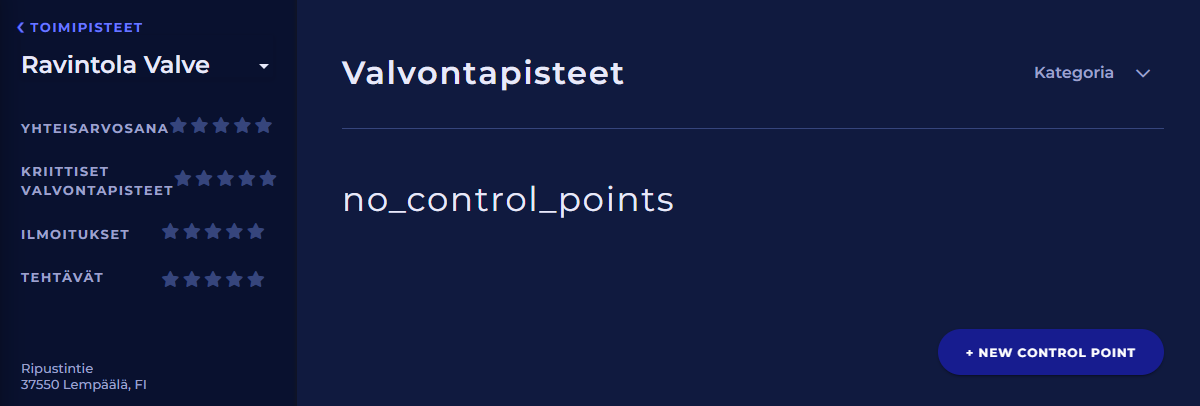Click the first star of Yhteisarvosana rating

point(178,126)
